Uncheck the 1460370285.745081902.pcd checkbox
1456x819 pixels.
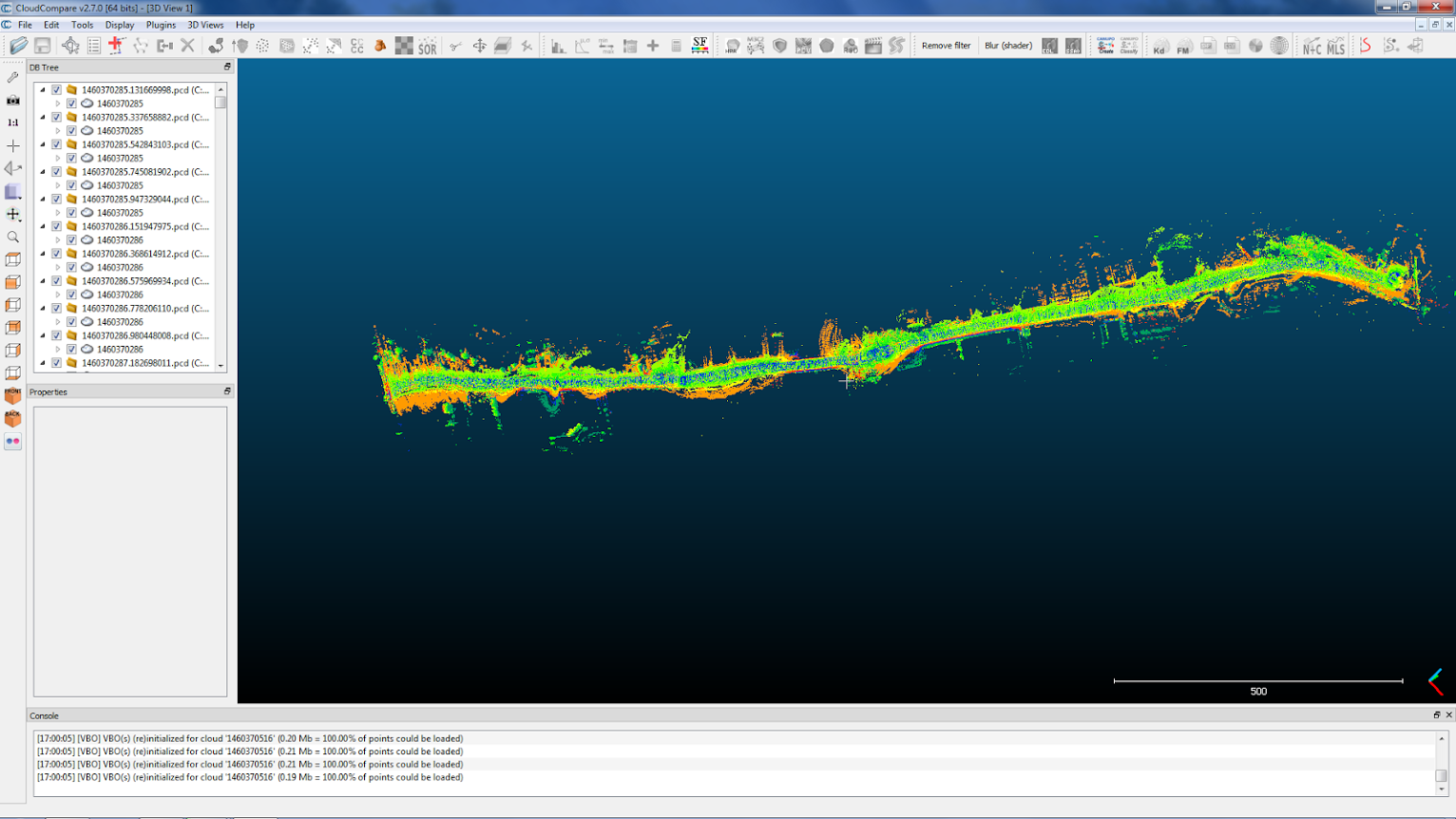[x=56, y=172]
